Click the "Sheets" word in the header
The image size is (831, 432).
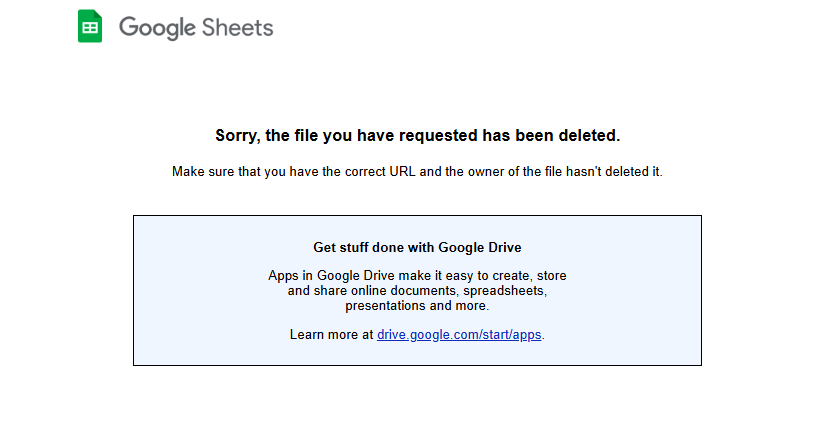[x=237, y=27]
